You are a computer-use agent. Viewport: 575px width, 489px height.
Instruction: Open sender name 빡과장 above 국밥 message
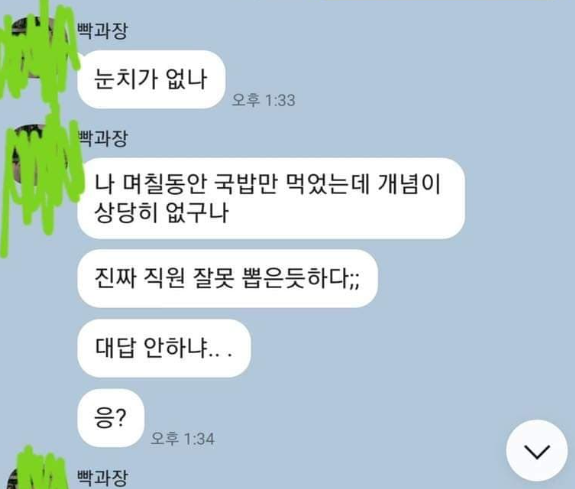[103, 139]
